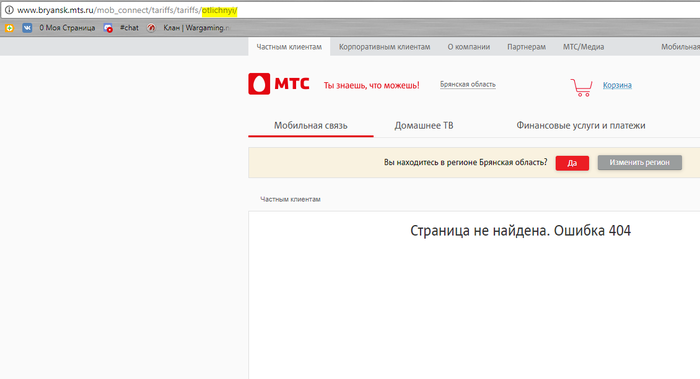Viewport: 700px width, 379px height.
Task: Open the orange first bookmark icon
Action: [9, 28]
